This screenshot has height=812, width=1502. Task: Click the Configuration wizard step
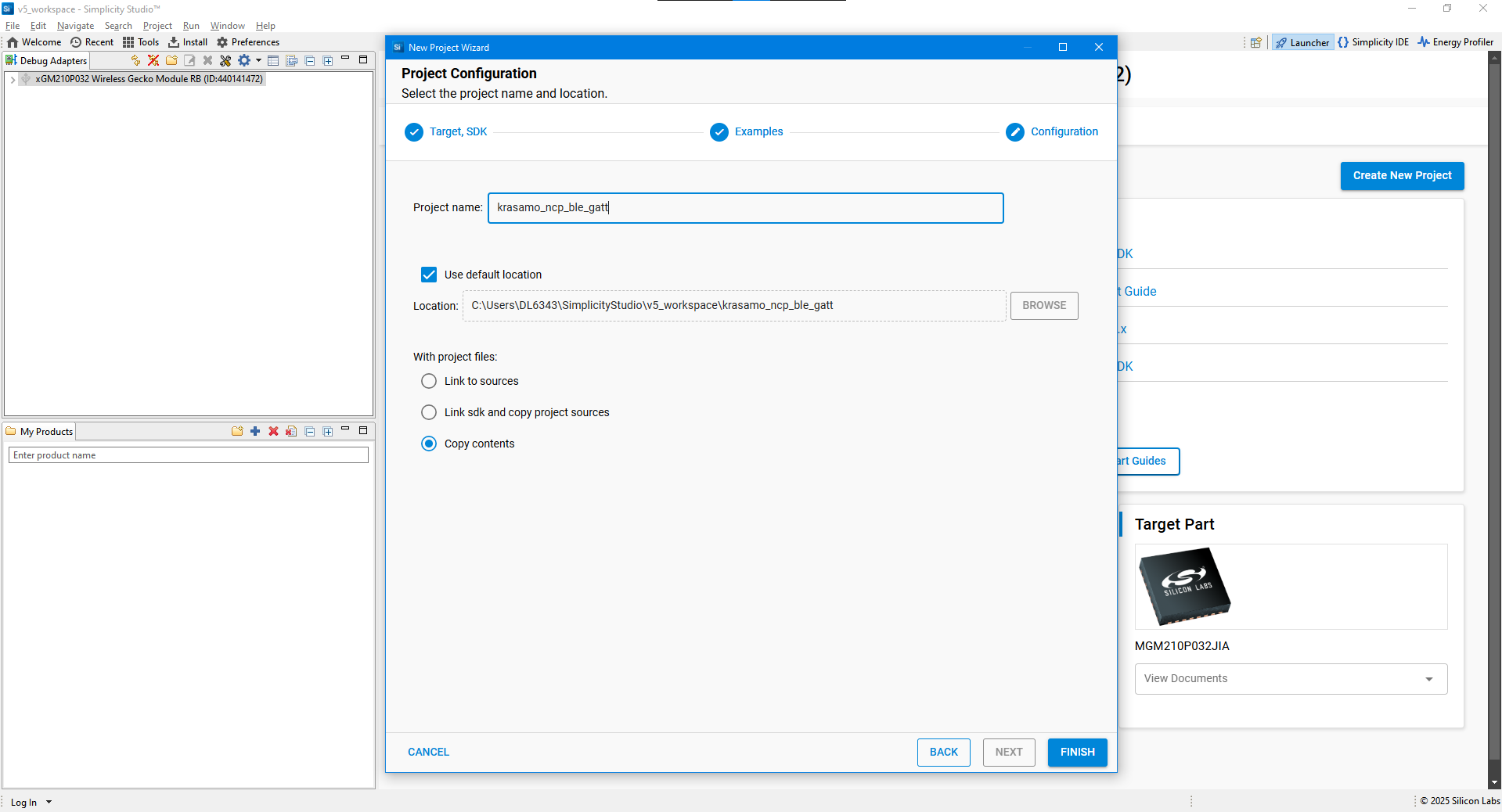1052,132
